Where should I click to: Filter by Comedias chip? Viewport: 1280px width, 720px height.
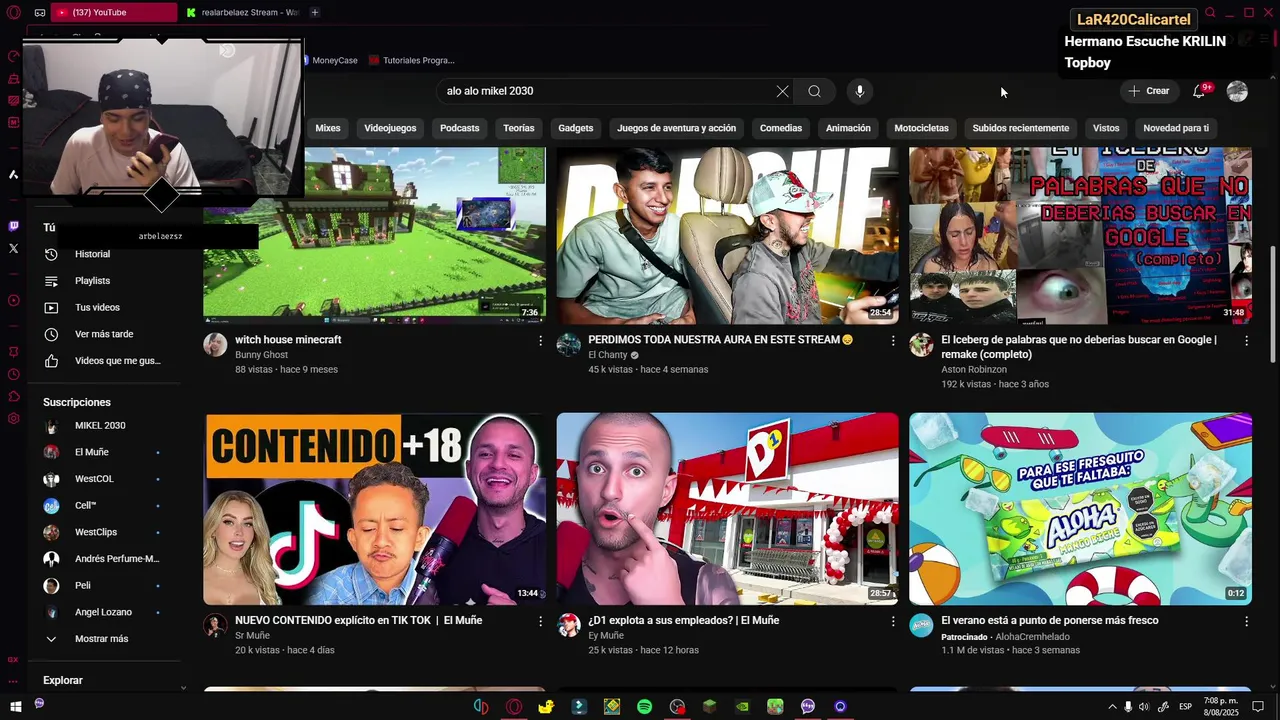click(781, 128)
